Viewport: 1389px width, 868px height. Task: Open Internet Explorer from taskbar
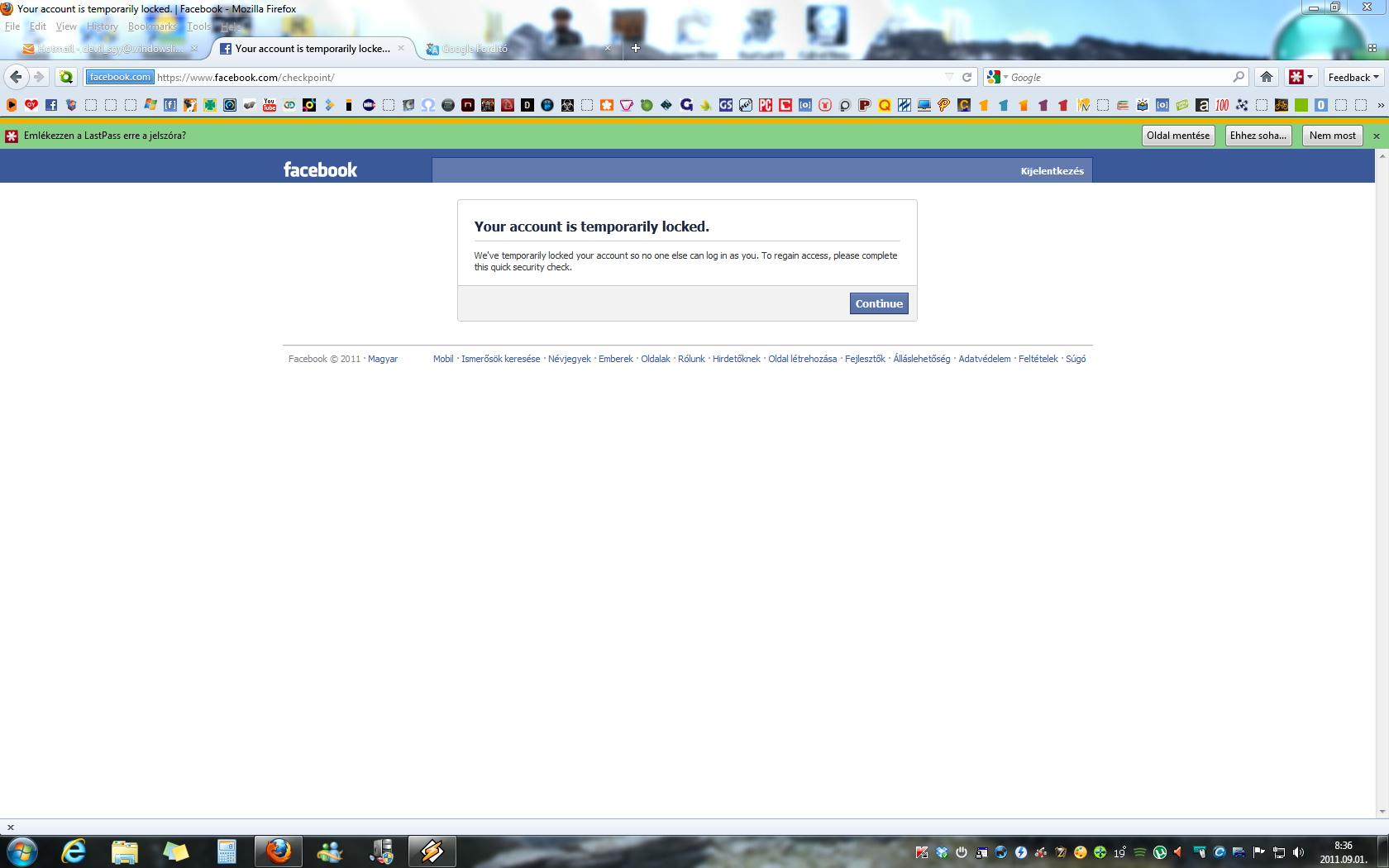[x=74, y=851]
